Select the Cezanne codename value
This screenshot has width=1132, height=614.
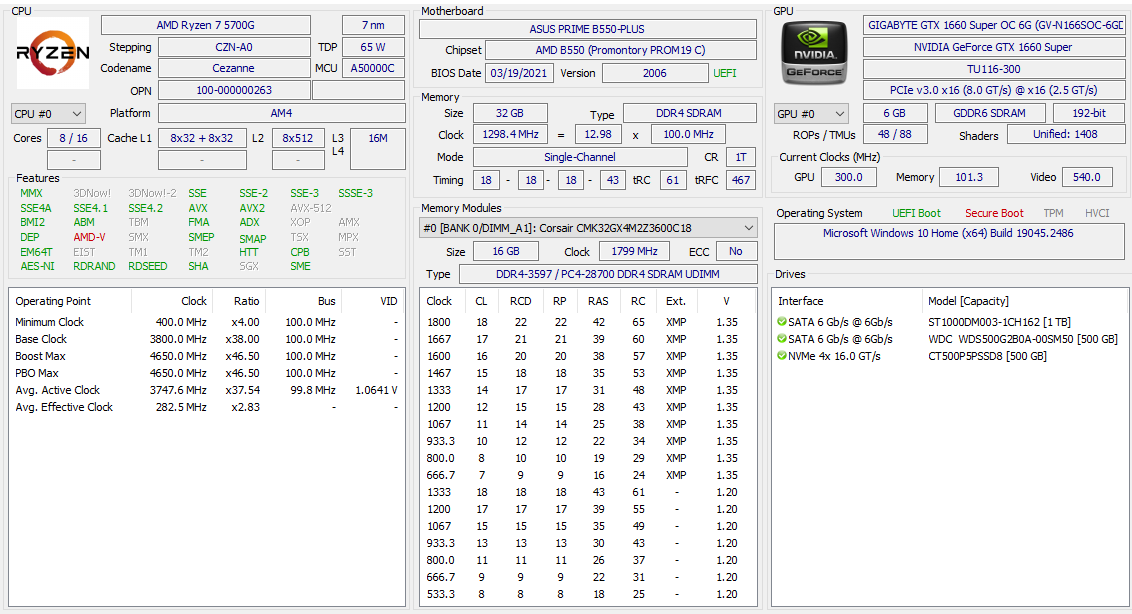coord(234,68)
